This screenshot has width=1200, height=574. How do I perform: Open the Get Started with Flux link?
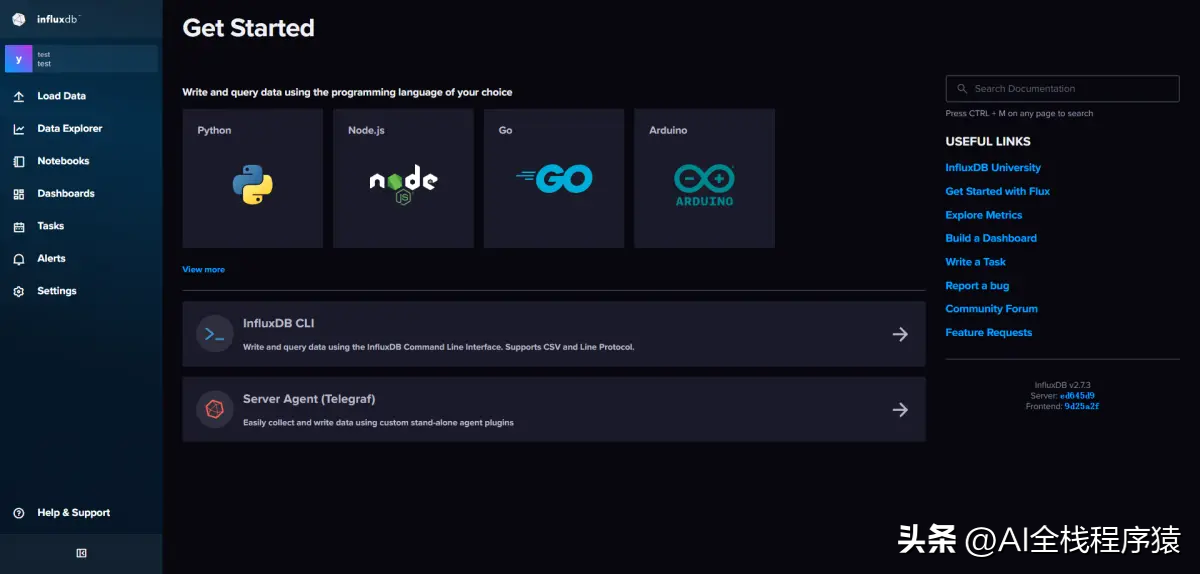click(997, 191)
